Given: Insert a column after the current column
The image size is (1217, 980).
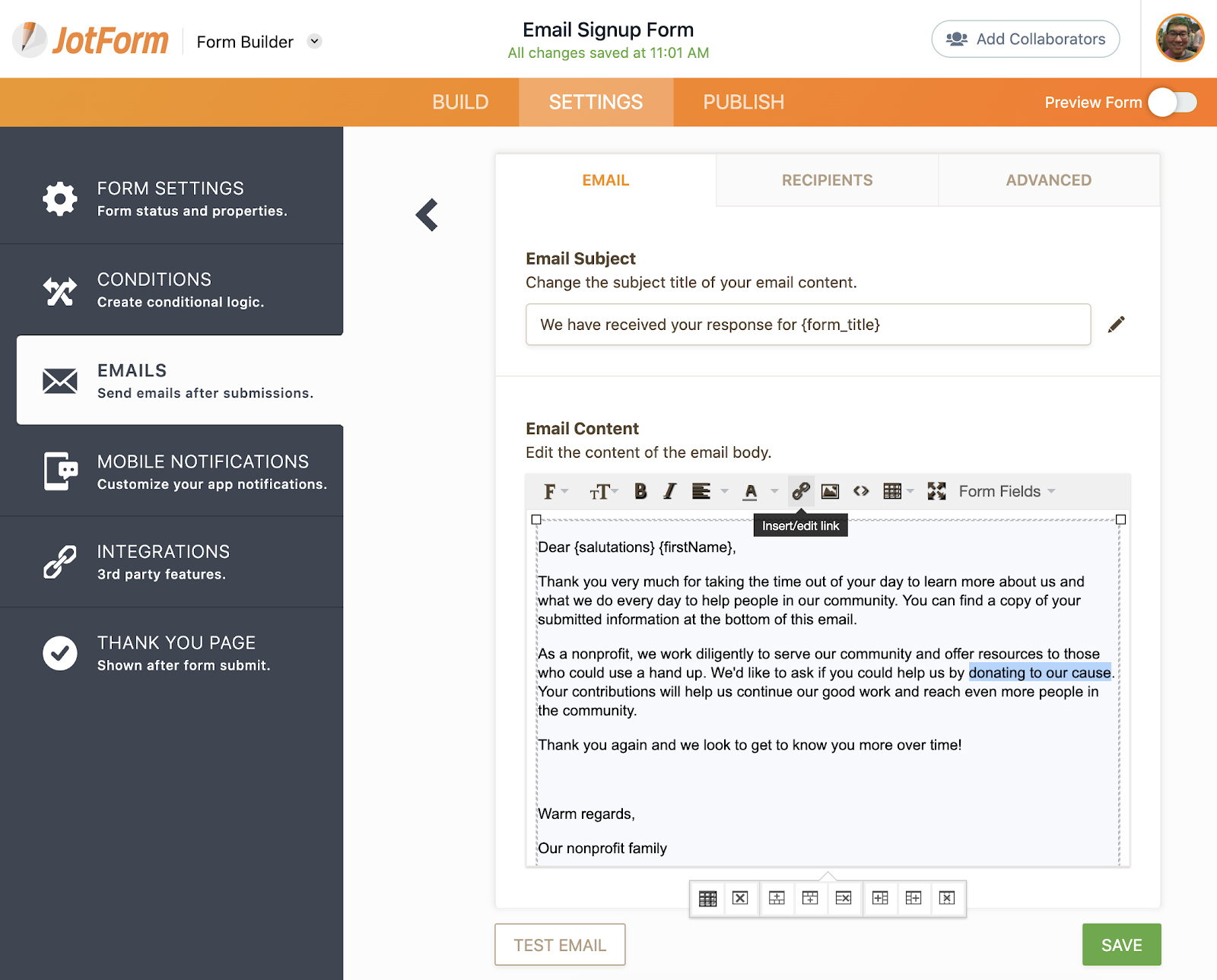Looking at the screenshot, I should 914,899.
